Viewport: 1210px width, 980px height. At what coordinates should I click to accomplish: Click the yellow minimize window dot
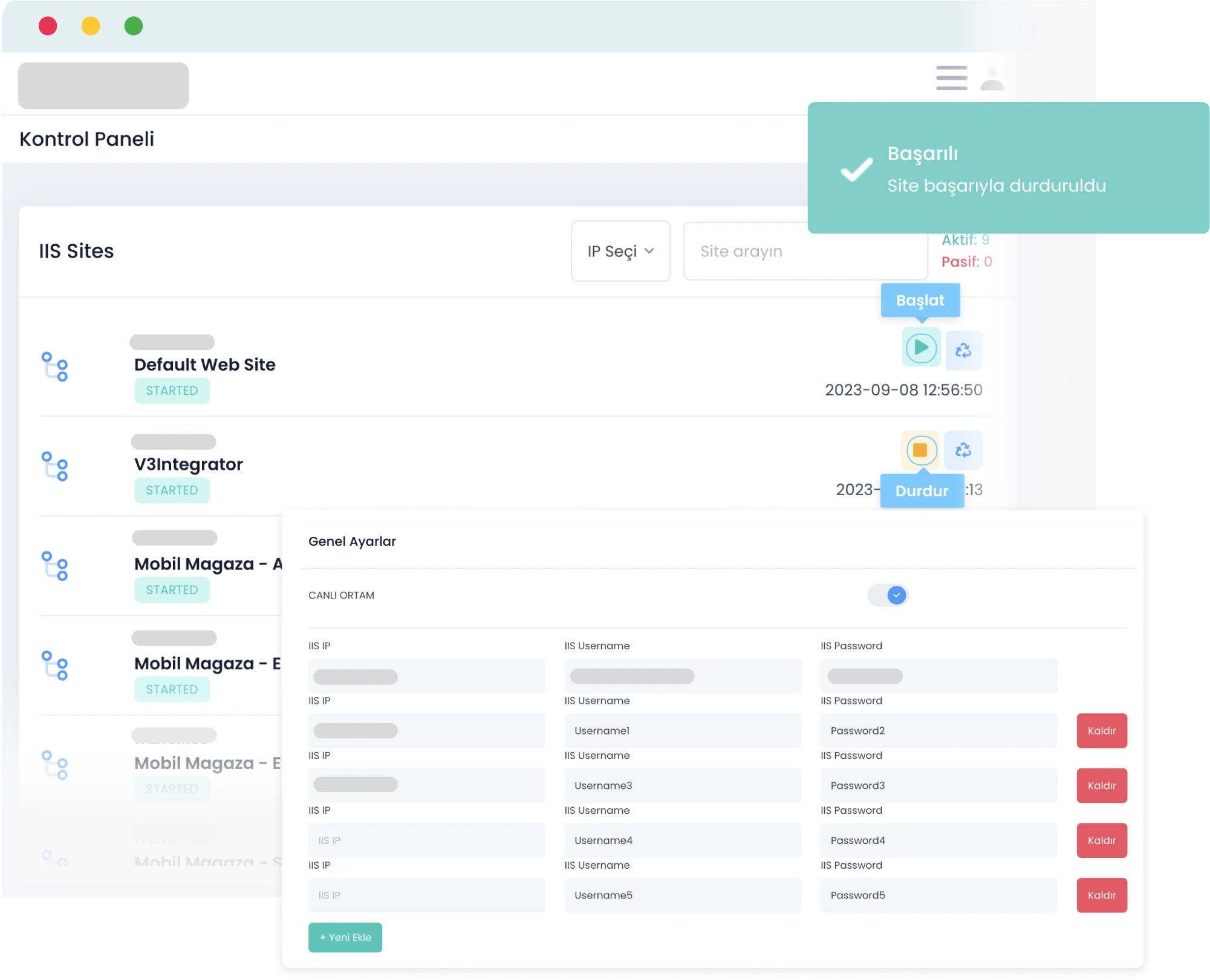coord(91,26)
